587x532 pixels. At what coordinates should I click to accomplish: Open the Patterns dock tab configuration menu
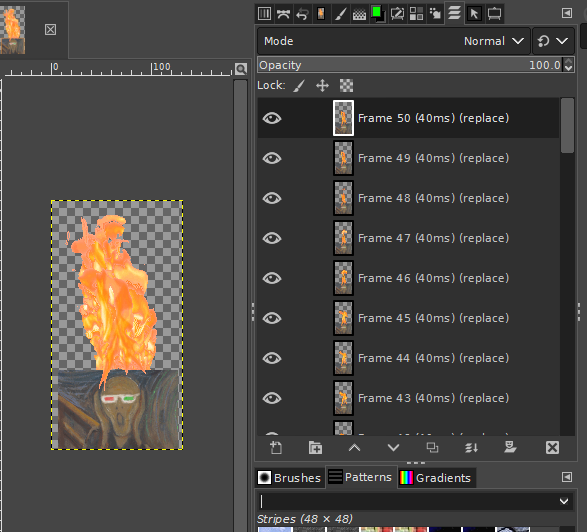(567, 477)
